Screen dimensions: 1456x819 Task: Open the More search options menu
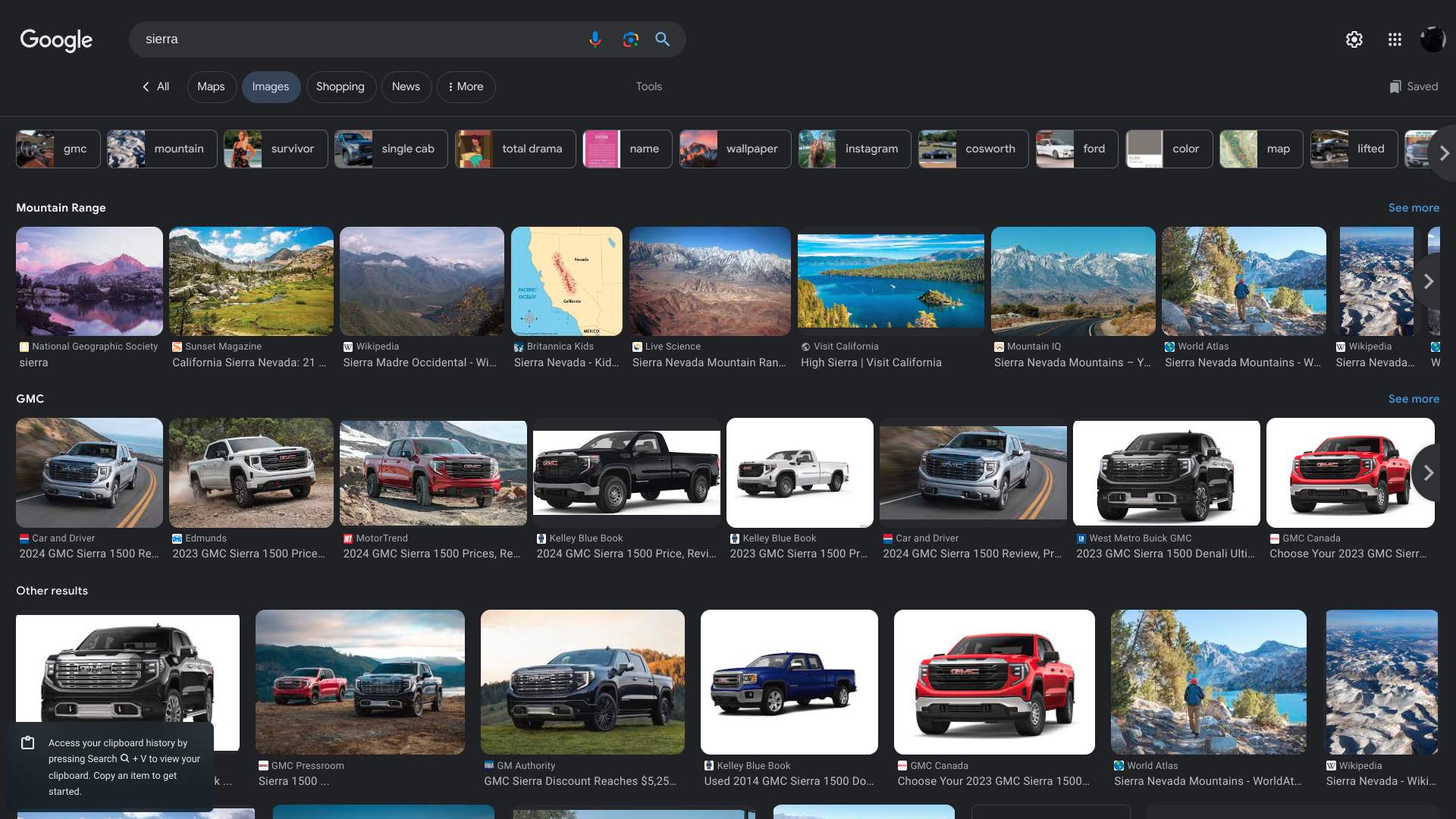pyautogui.click(x=466, y=86)
